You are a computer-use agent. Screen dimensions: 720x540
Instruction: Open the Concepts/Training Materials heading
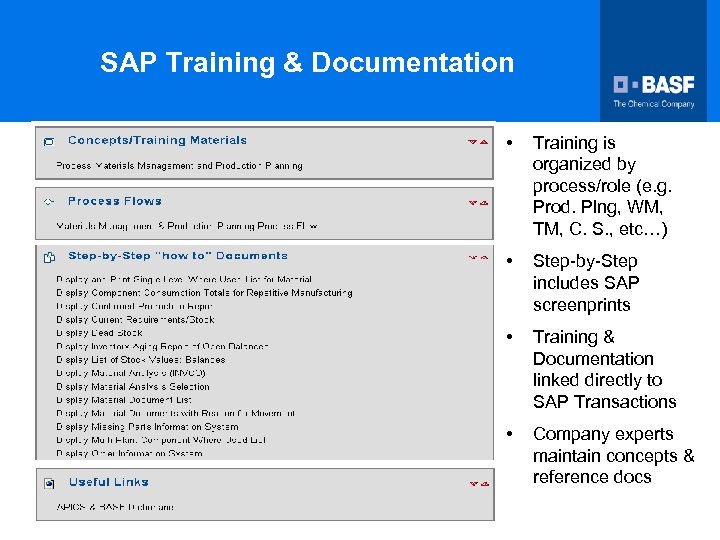[157, 140]
